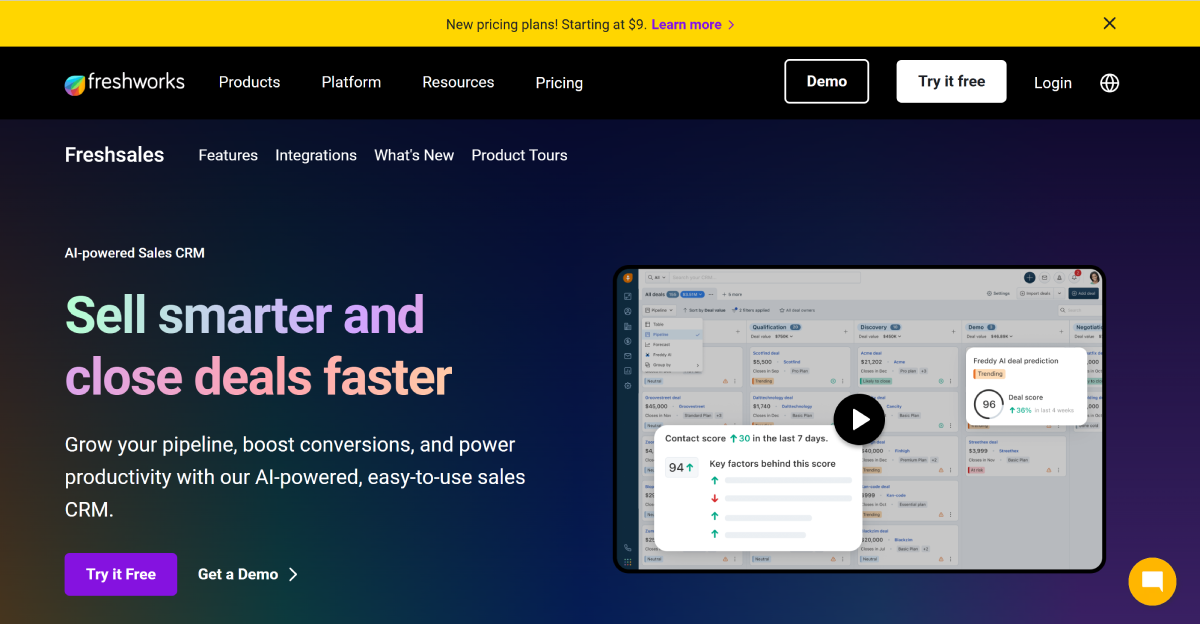Open Product Tours
Image resolution: width=1200 pixels, height=624 pixels.
[x=519, y=155]
